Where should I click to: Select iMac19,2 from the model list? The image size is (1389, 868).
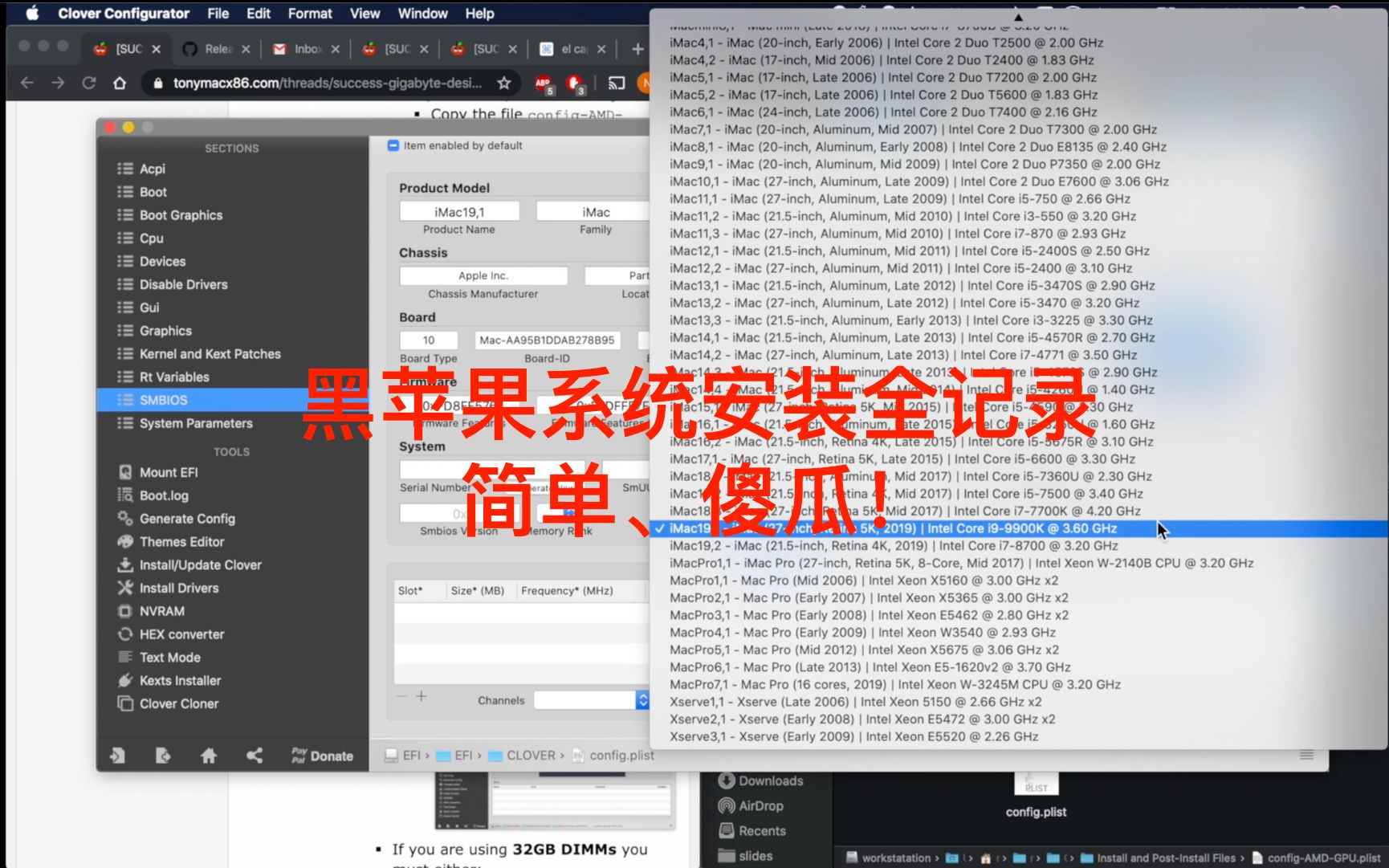(1020, 546)
